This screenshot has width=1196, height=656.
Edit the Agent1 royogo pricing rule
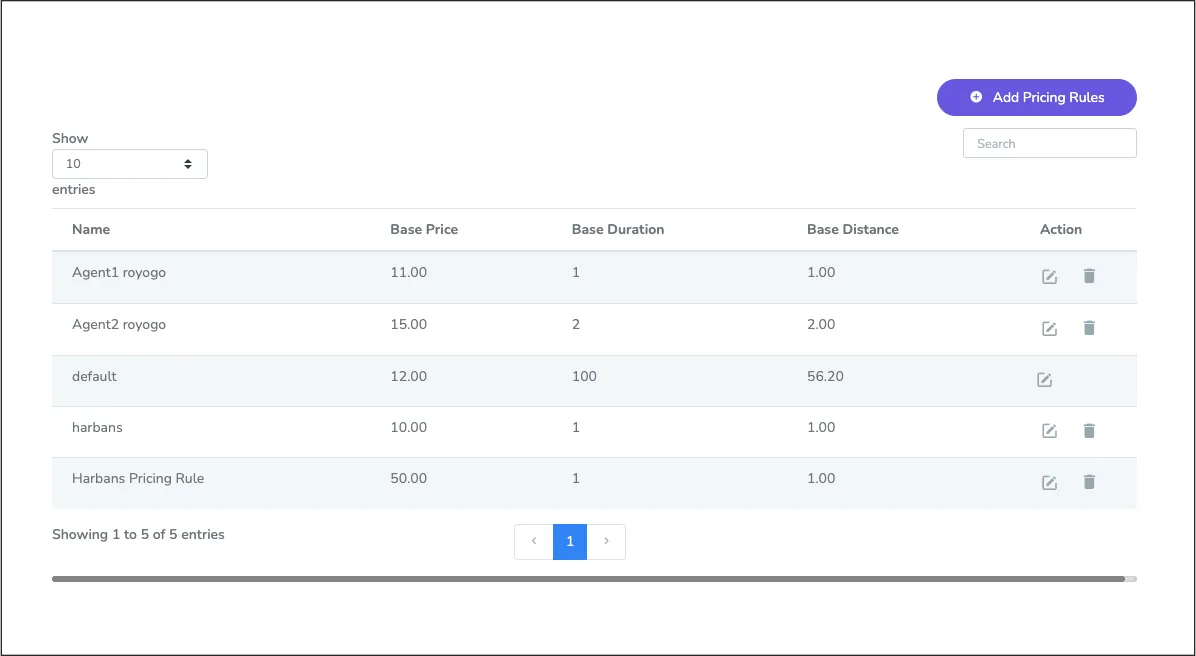click(x=1049, y=276)
